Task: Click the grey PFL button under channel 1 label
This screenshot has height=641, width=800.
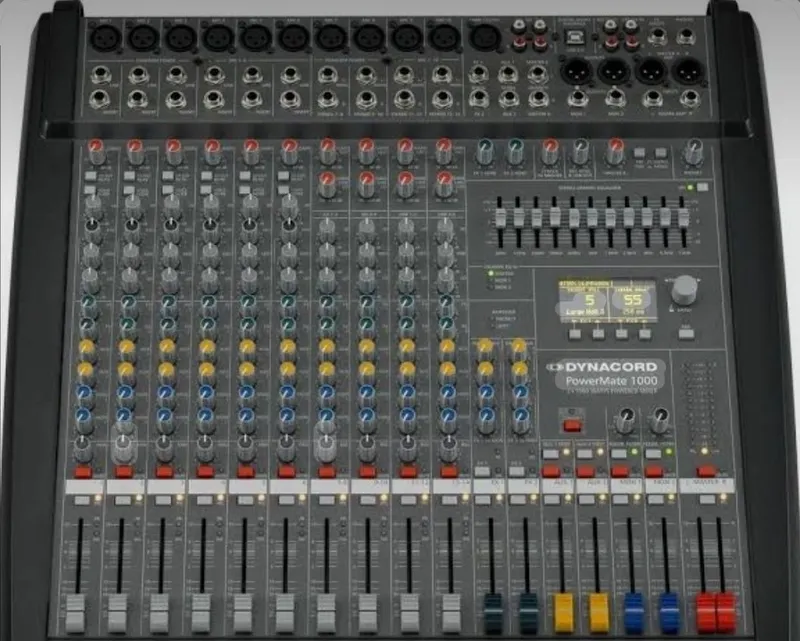Action: [x=82, y=500]
